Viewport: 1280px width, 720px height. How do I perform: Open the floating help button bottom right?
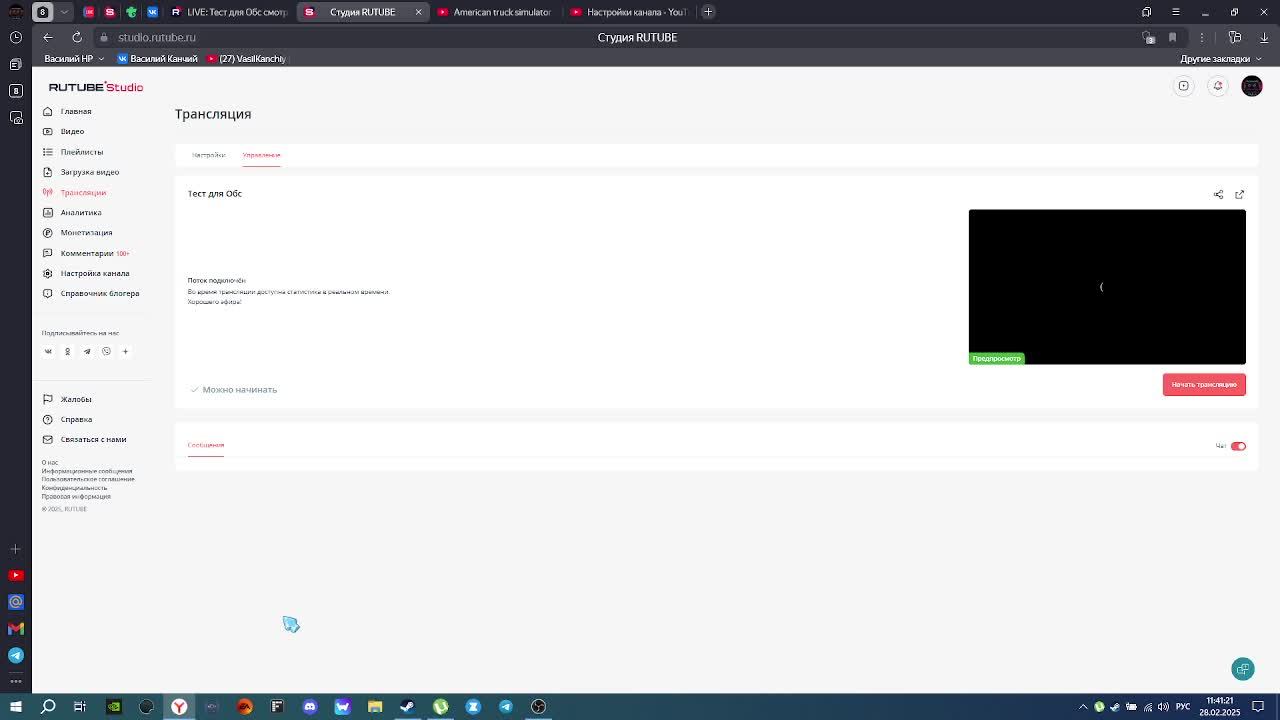click(1243, 669)
